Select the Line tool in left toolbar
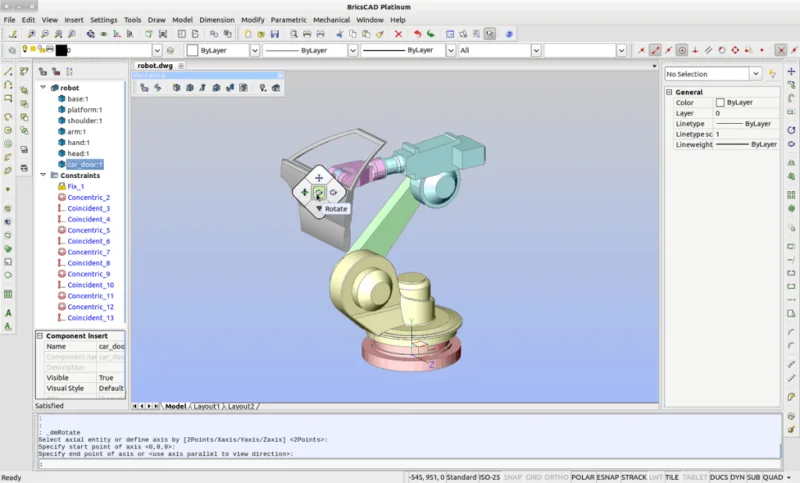The height and width of the screenshot is (483, 800). tap(8, 71)
